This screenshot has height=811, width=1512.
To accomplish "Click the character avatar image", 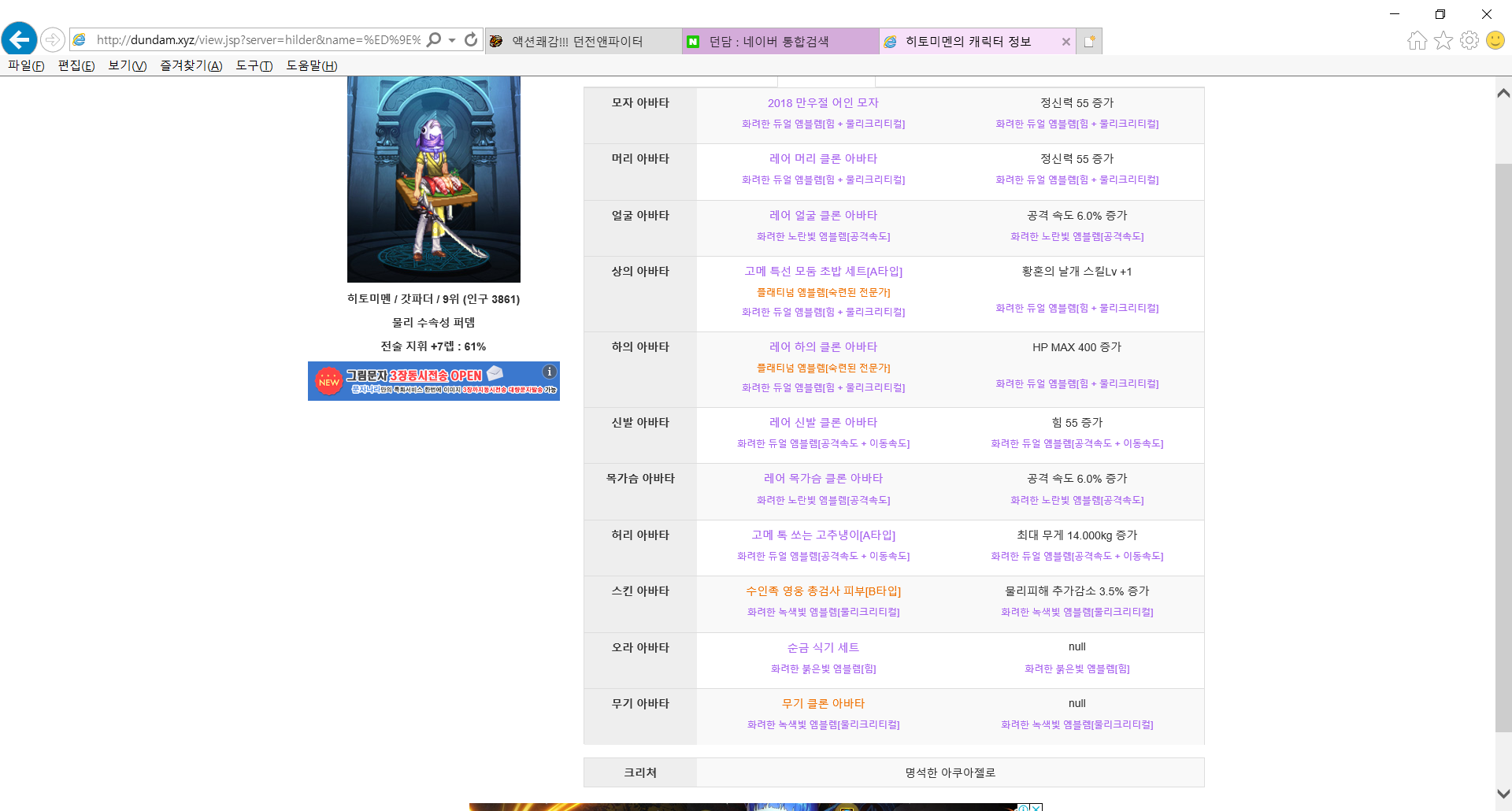I will tap(434, 180).
